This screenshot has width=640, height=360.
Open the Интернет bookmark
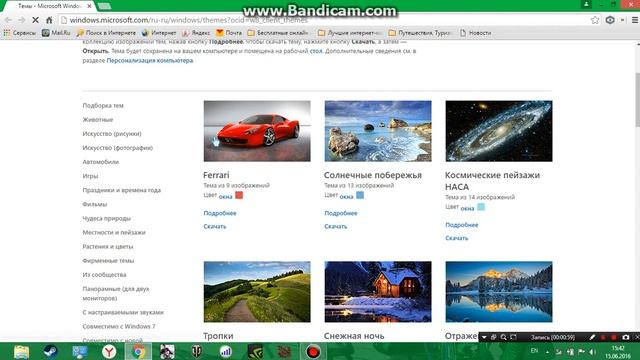click(159, 33)
